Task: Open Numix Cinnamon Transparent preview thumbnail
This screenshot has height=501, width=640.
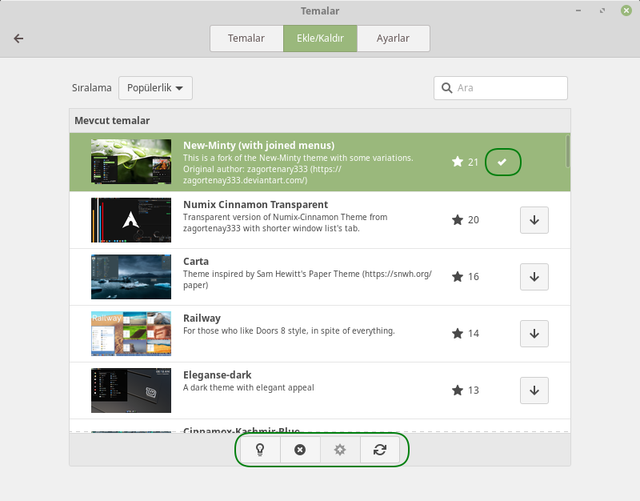Action: point(131,220)
